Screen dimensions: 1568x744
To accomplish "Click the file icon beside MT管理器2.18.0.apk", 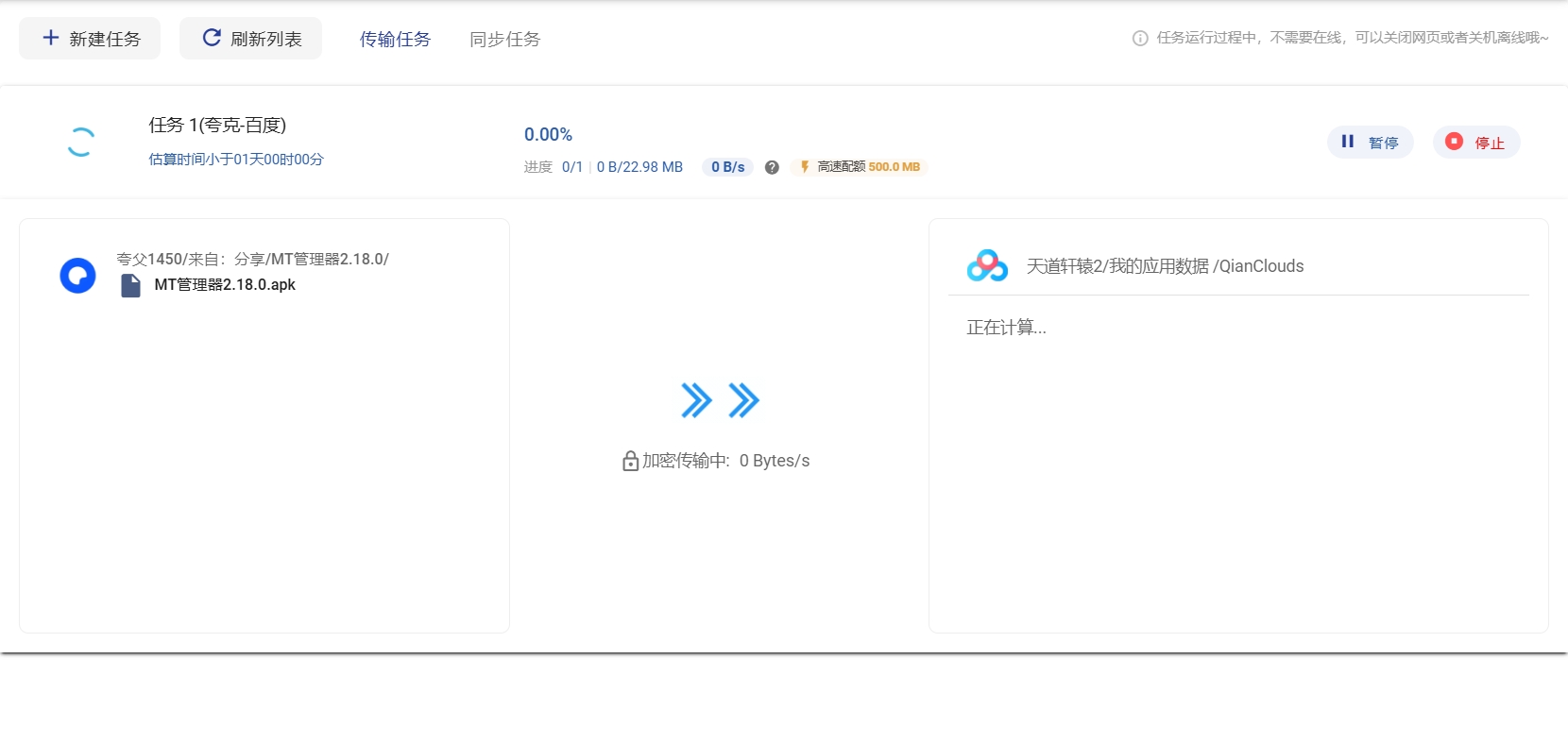I will [x=131, y=285].
